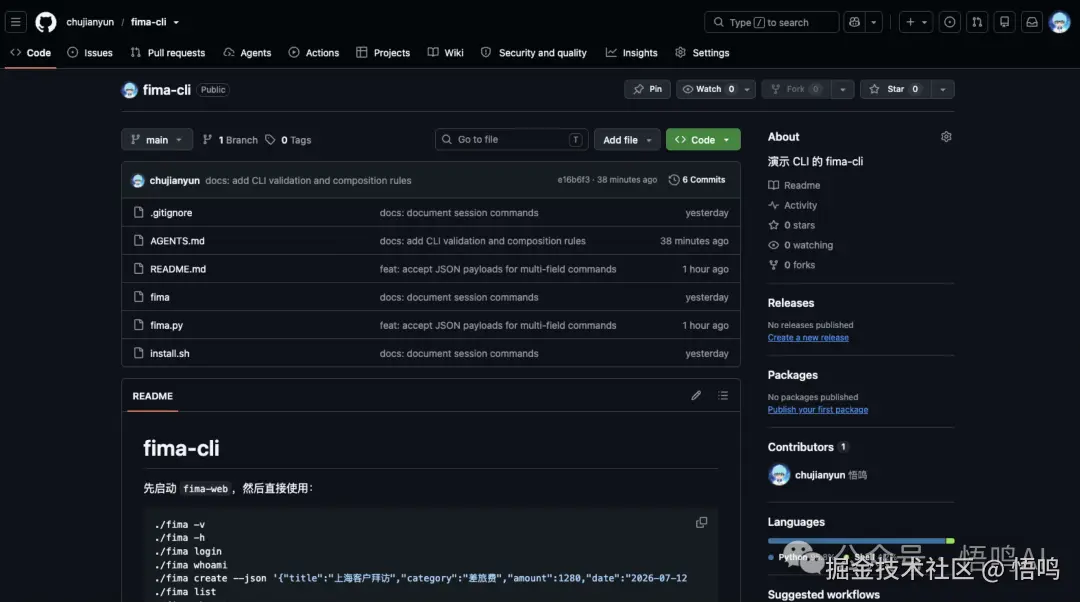Open the notifications inbox icon
1080x602 pixels.
[1032, 22]
